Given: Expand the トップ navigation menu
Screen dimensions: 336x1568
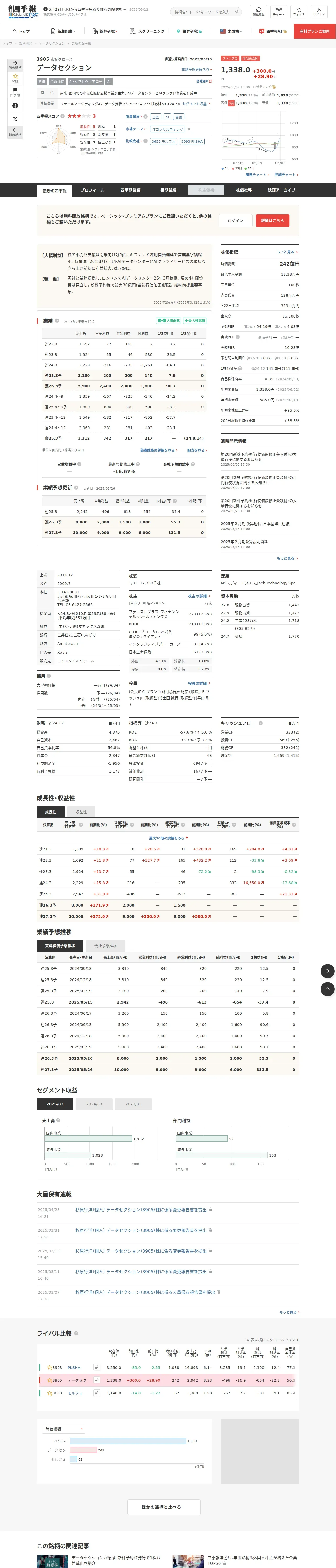Looking at the screenshot, I should (22, 31).
